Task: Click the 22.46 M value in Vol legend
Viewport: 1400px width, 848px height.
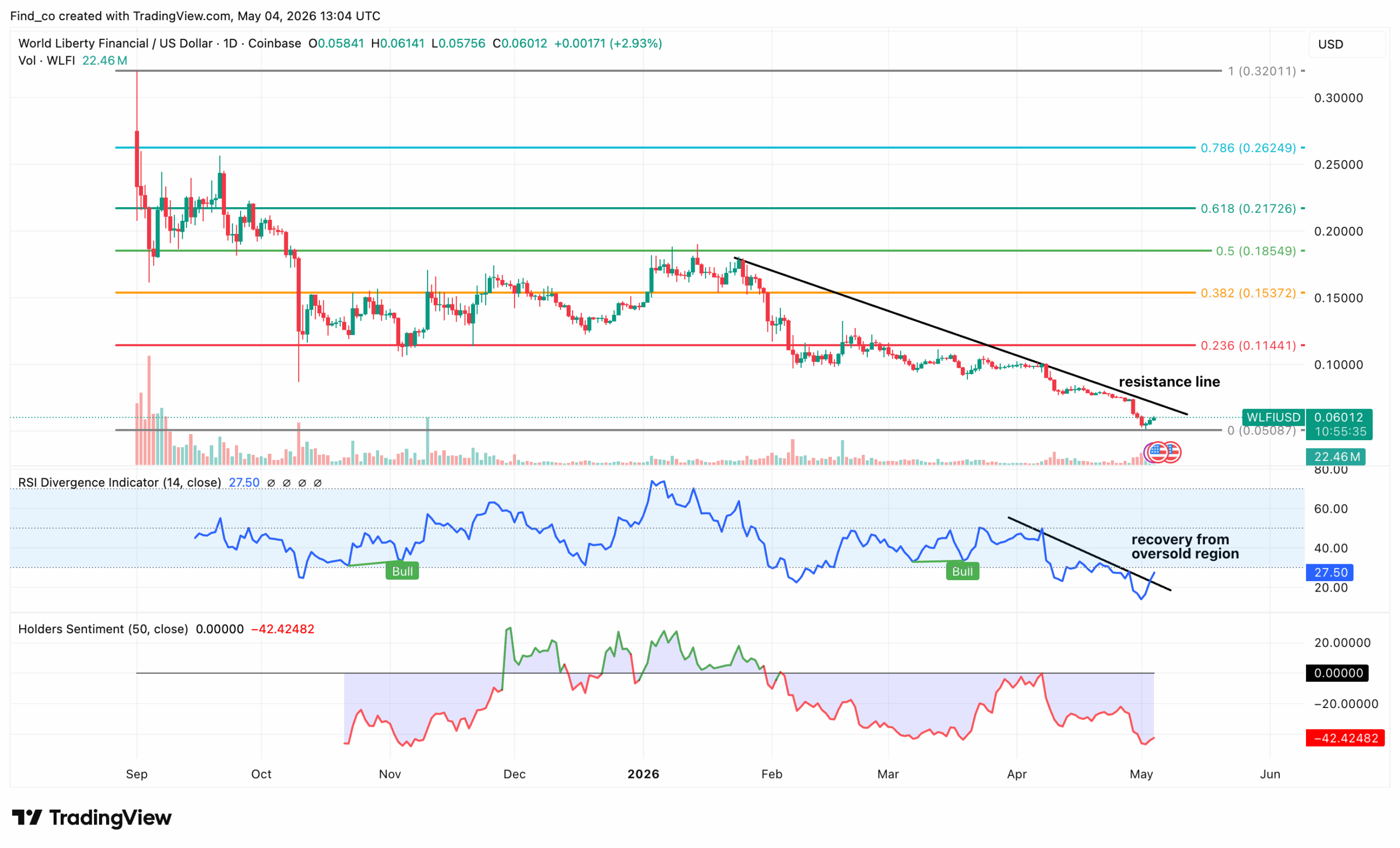Action: (104, 60)
